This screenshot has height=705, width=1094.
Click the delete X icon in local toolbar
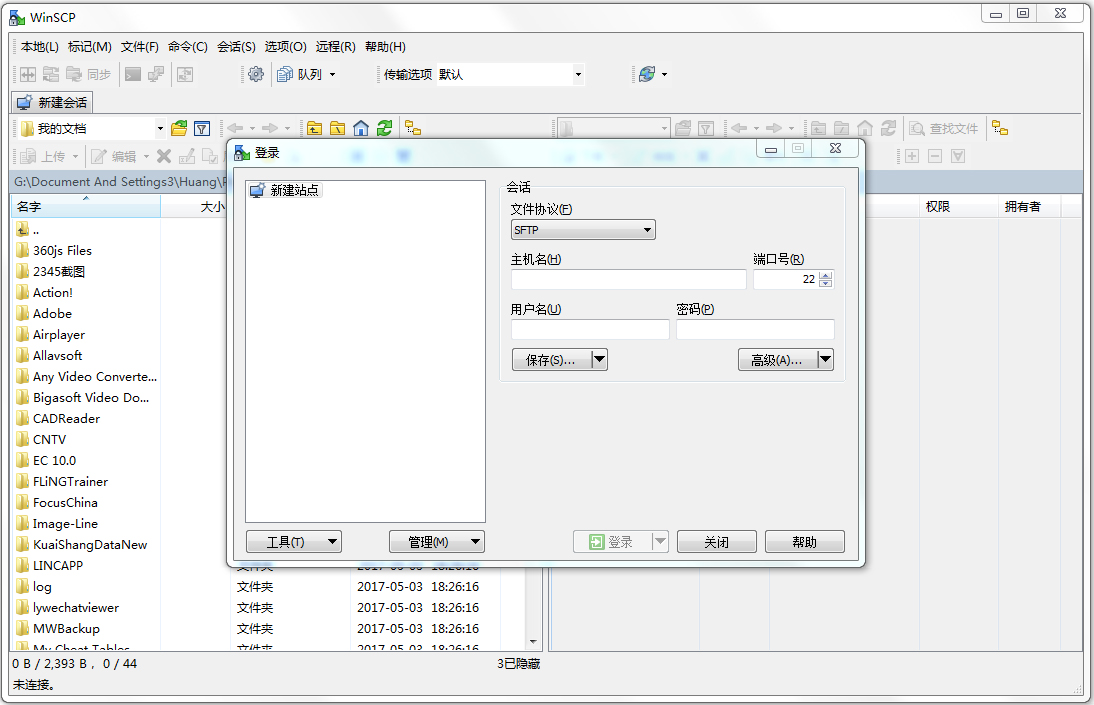[164, 156]
